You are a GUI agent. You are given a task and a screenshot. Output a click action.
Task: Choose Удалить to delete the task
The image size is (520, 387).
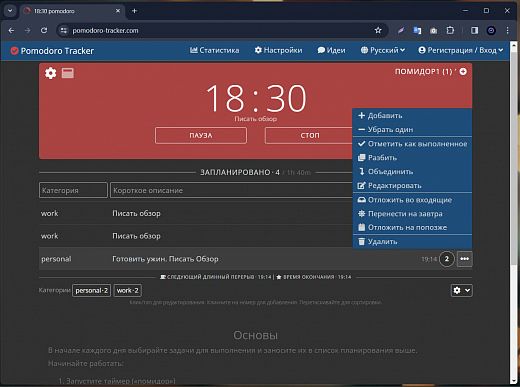(412, 241)
